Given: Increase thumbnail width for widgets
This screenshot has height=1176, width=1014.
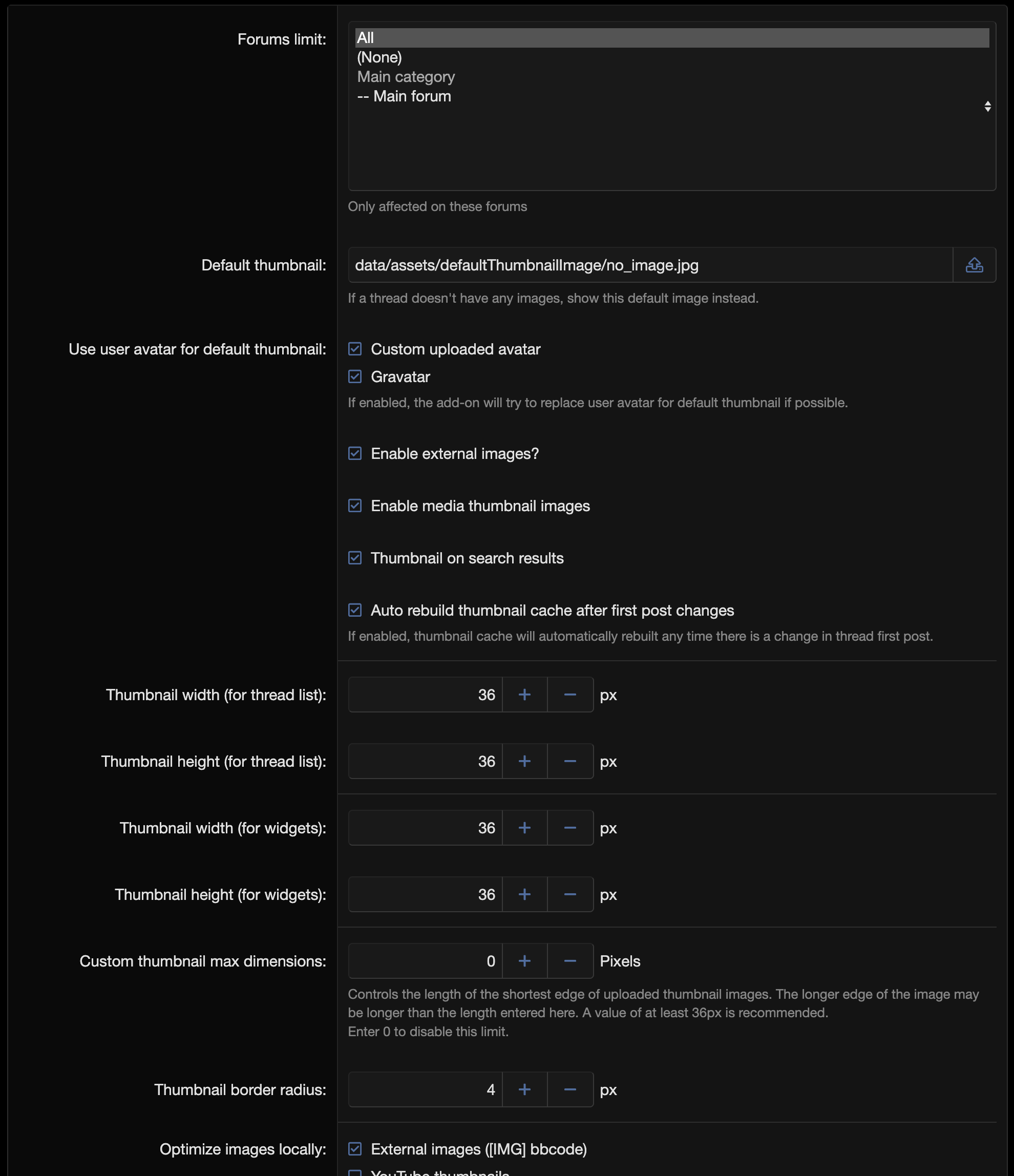Looking at the screenshot, I should (524, 828).
